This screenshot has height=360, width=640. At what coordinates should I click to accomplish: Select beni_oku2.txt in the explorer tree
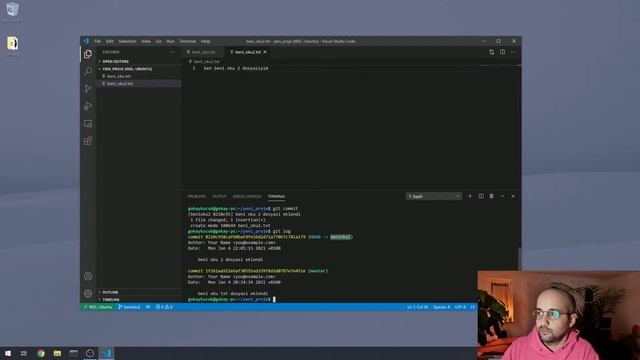(139, 83)
